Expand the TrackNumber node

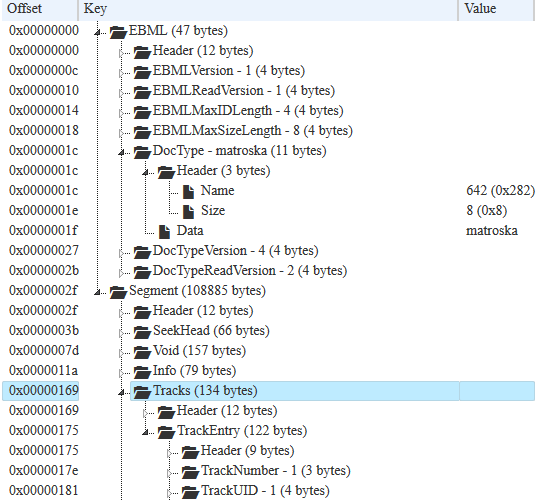pos(169,473)
